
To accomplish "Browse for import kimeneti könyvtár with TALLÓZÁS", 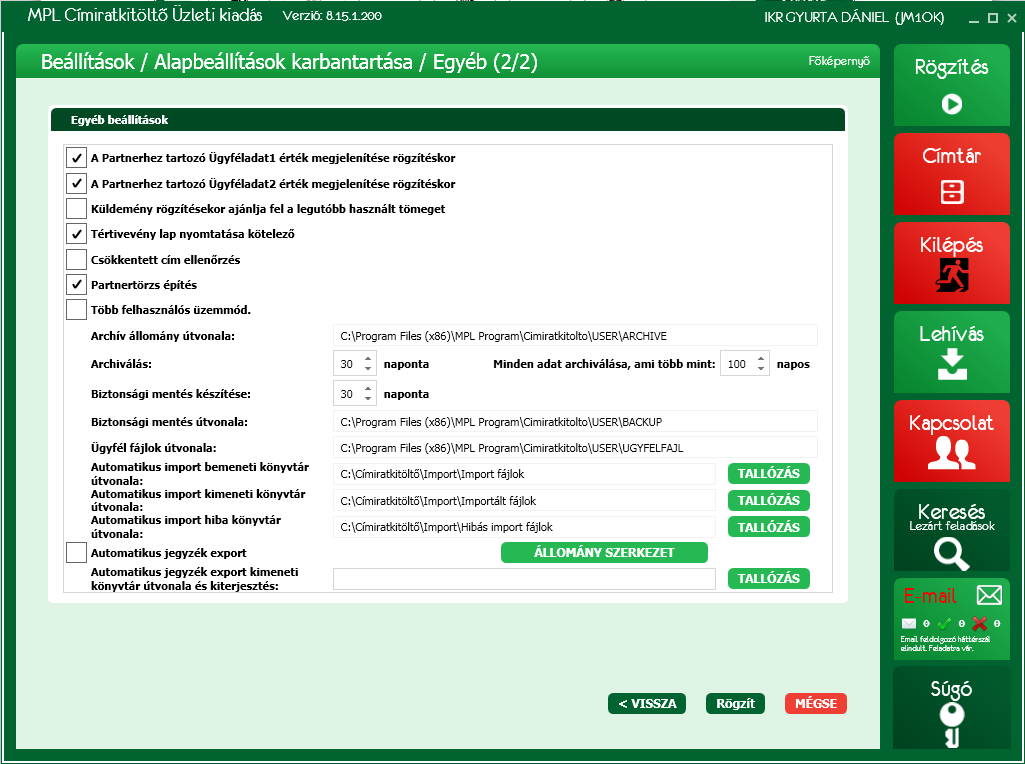I will click(769, 501).
